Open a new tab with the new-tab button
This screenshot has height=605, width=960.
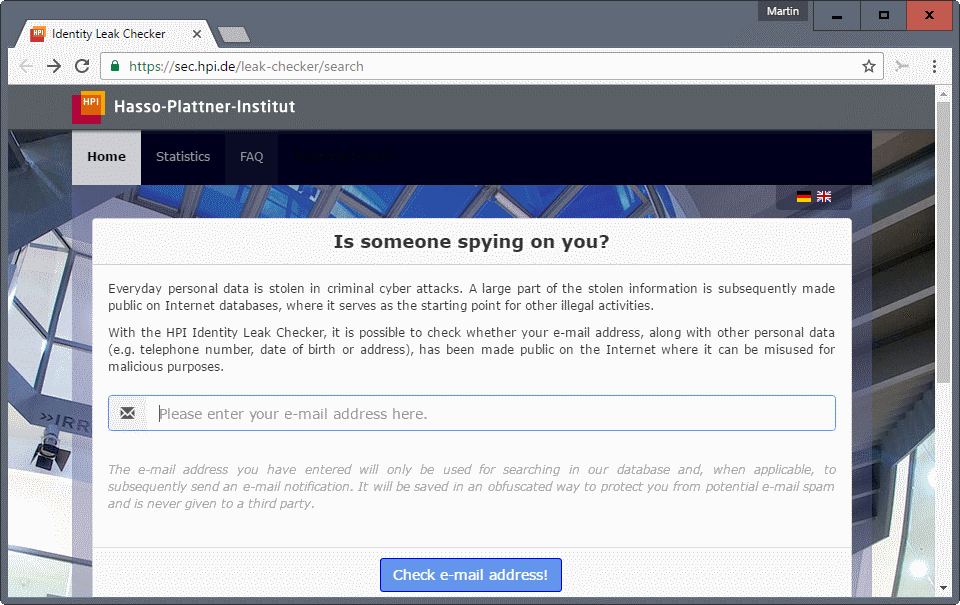[234, 35]
